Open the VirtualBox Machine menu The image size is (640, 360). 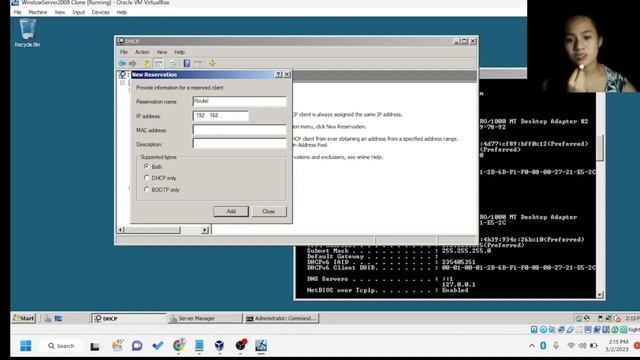click(x=38, y=12)
